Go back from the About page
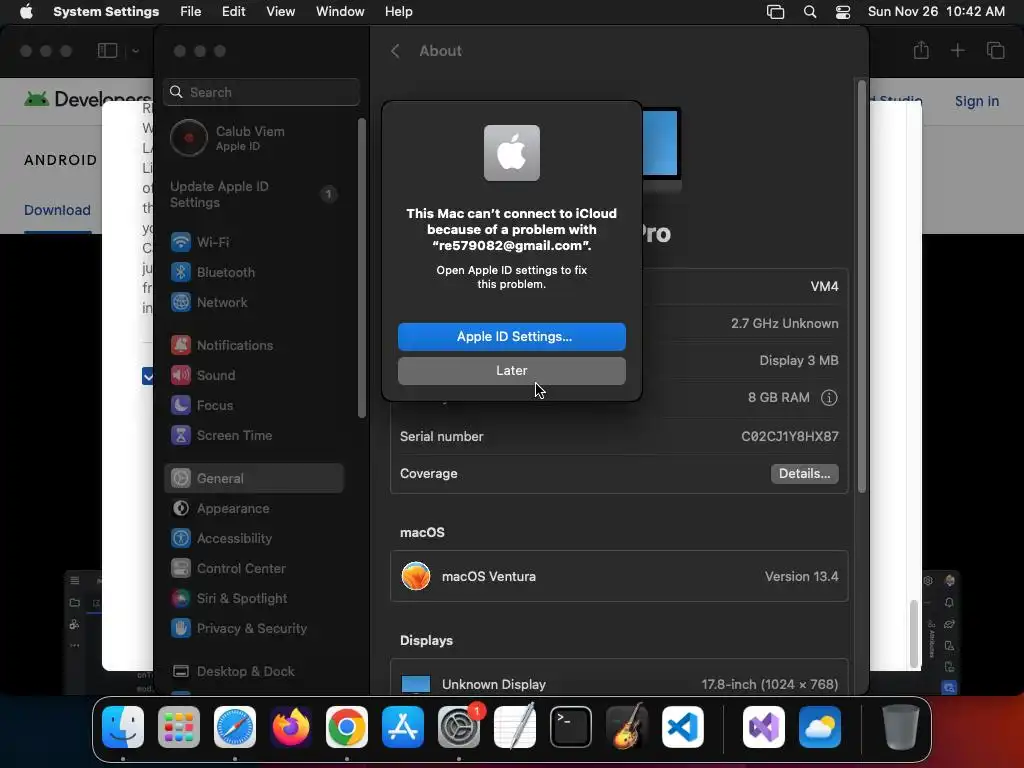Screen dimensions: 1024x768 (x=395, y=51)
